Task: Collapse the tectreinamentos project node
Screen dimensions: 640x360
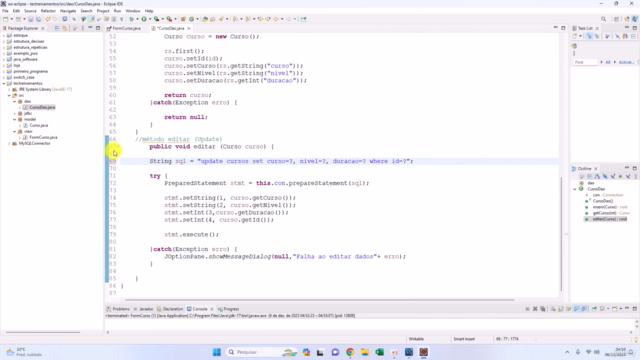Action: coord(4,83)
